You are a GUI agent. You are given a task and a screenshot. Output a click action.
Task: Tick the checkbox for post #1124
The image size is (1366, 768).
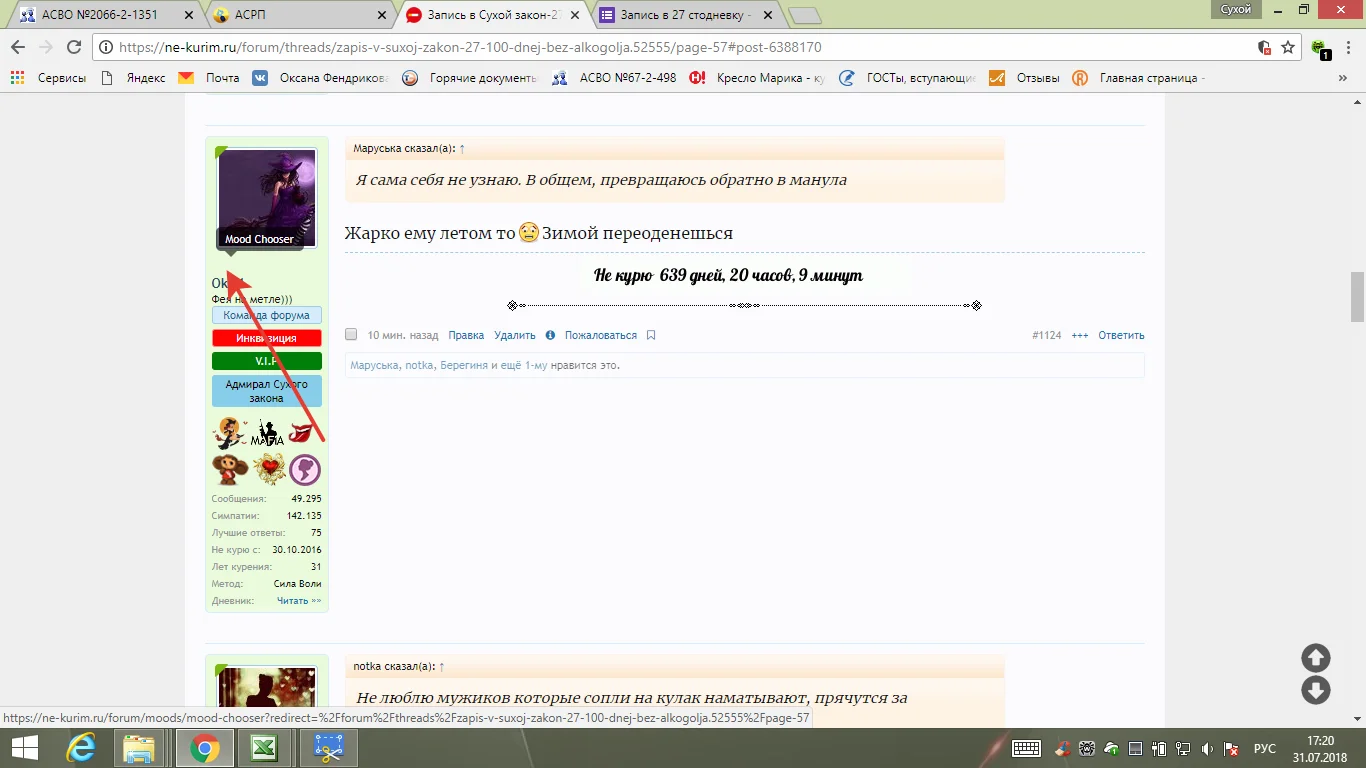coord(351,335)
